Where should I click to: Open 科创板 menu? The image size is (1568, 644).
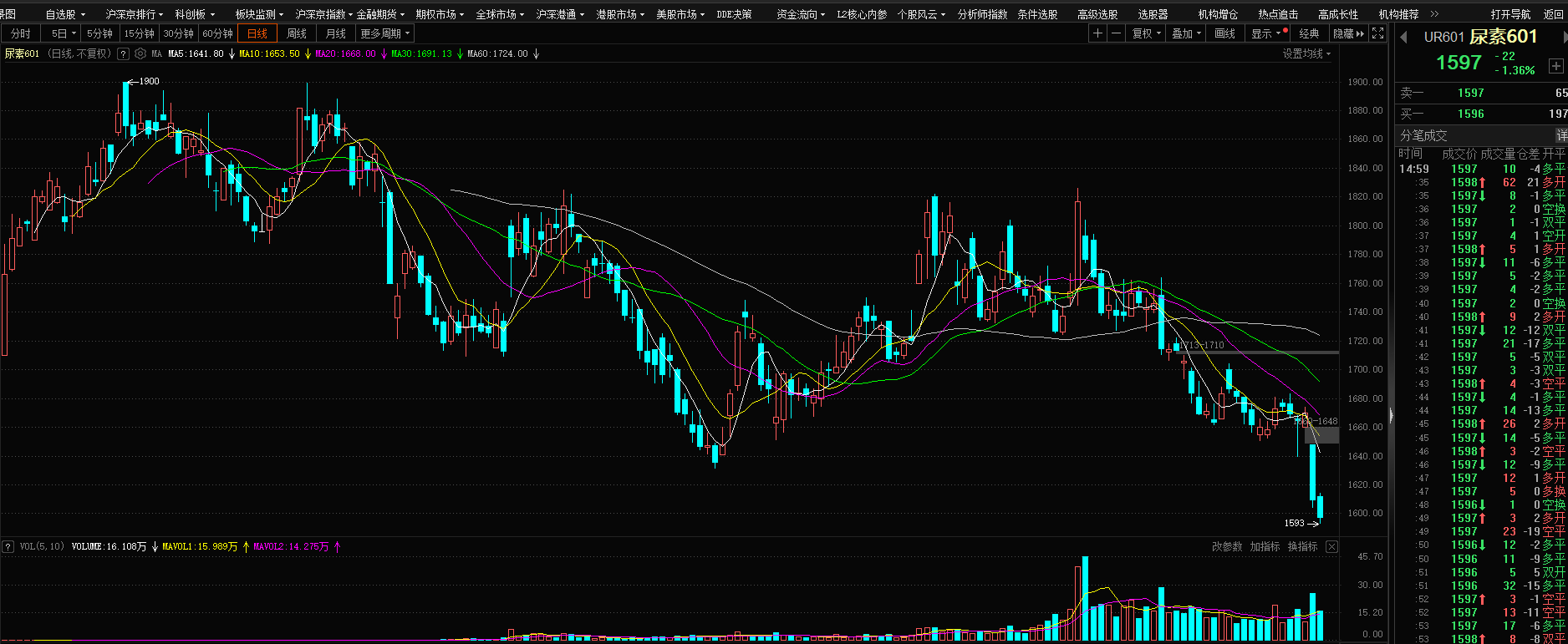195,14
